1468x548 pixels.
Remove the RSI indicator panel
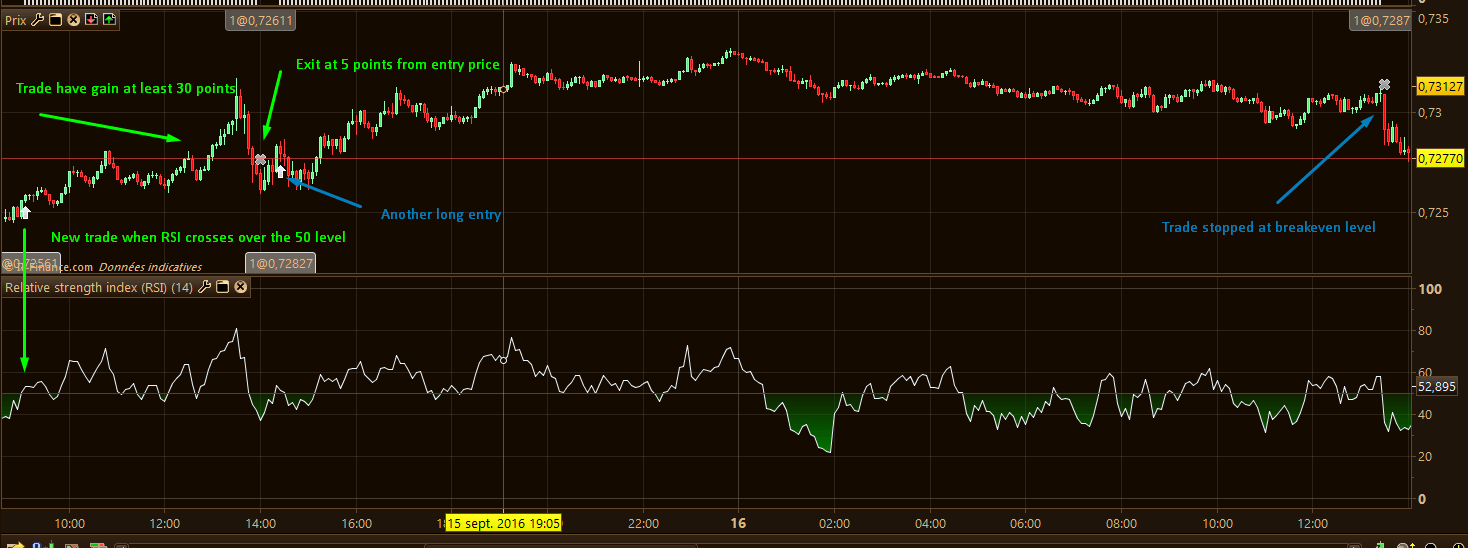(x=241, y=287)
